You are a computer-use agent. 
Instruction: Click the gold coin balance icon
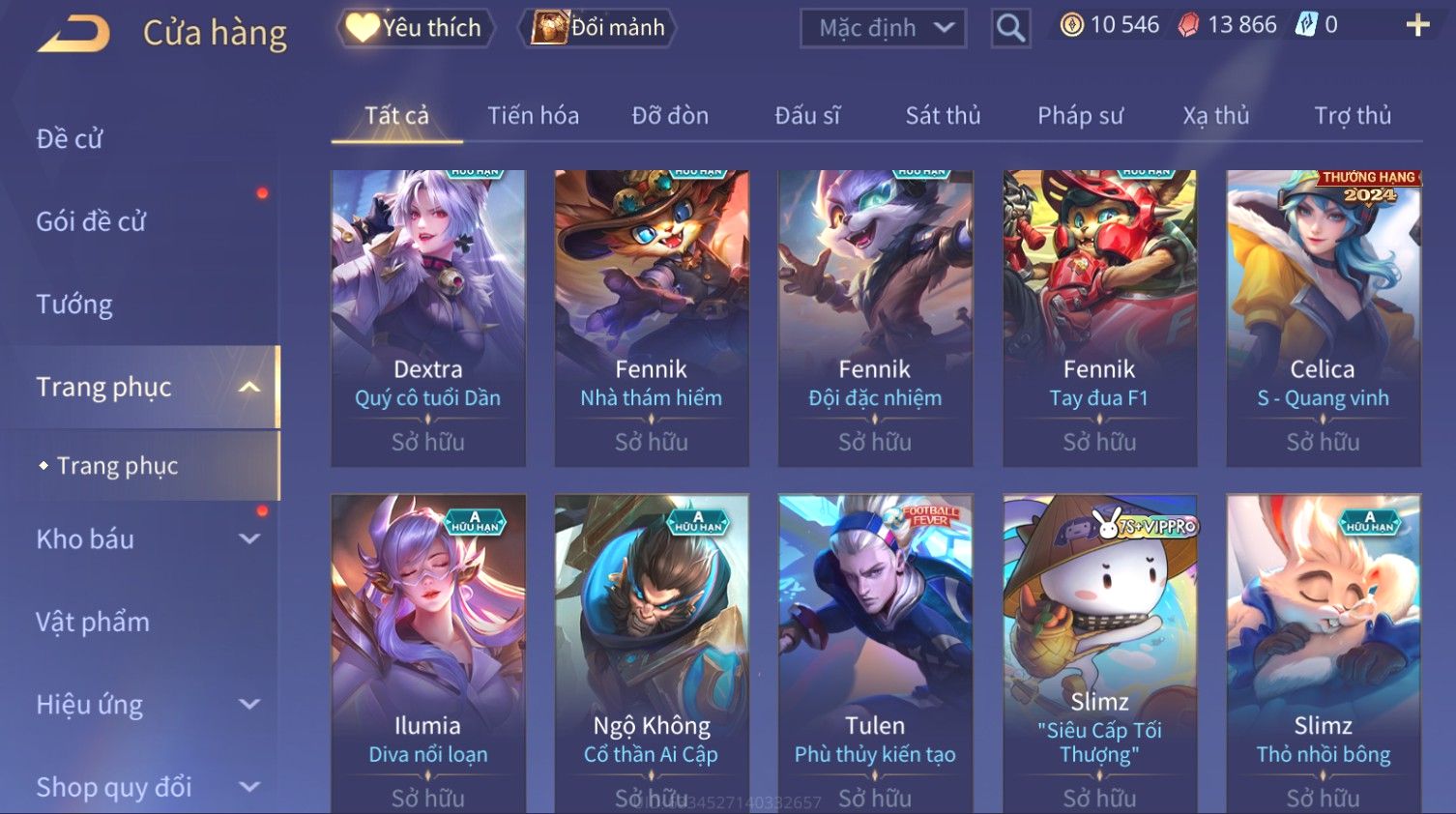[1071, 25]
